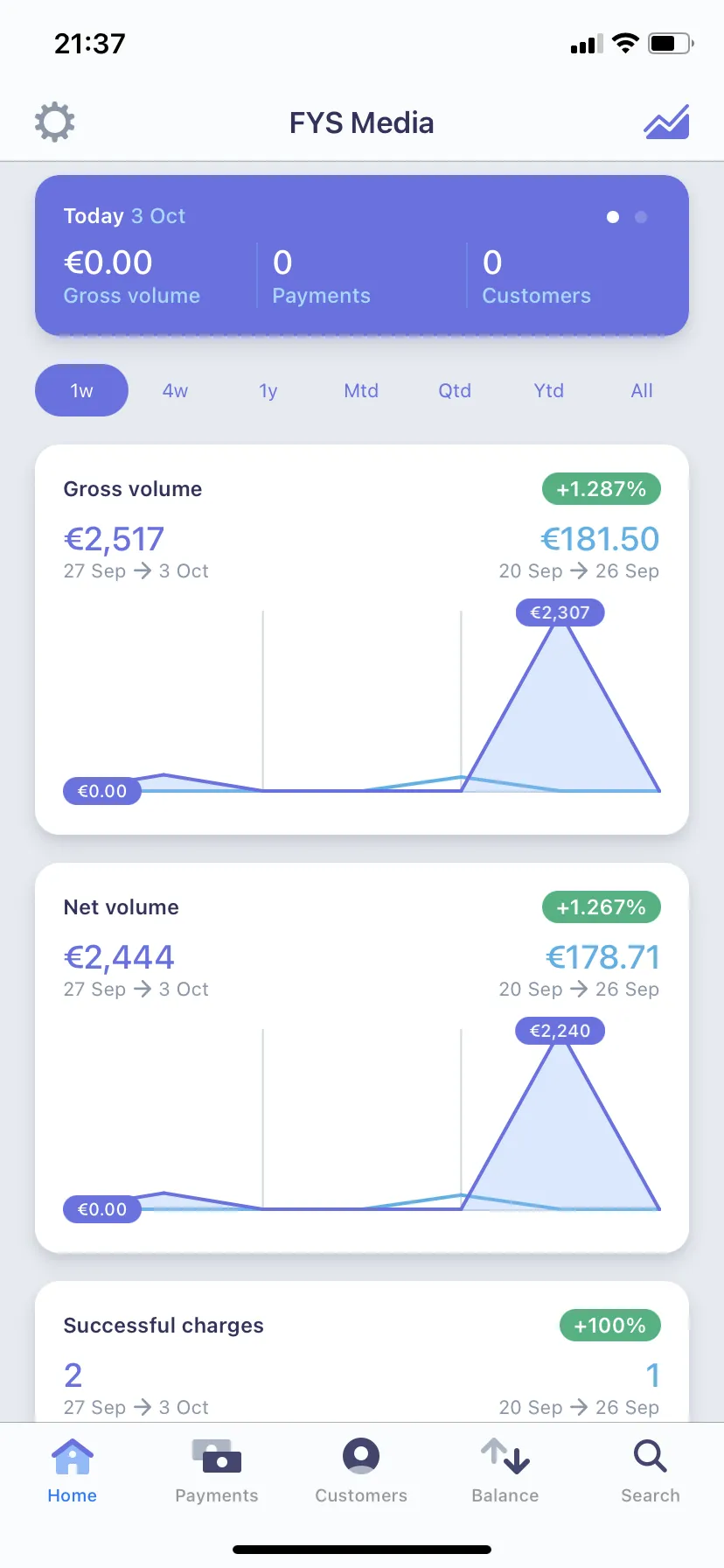Show the All time period
This screenshot has width=724, height=1568.
coord(642,390)
